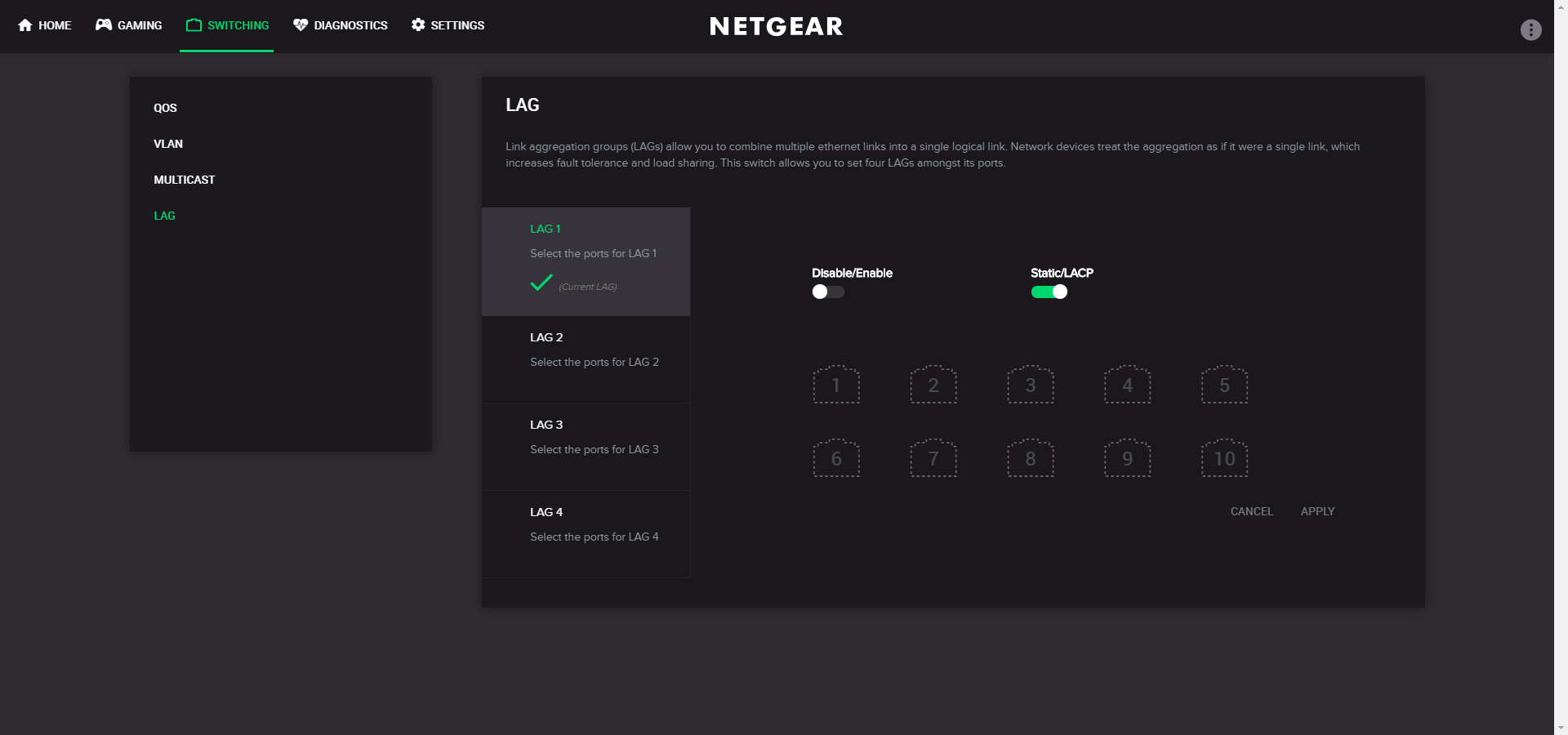
Task: Select port 5 icon for LAG
Action: (1225, 384)
